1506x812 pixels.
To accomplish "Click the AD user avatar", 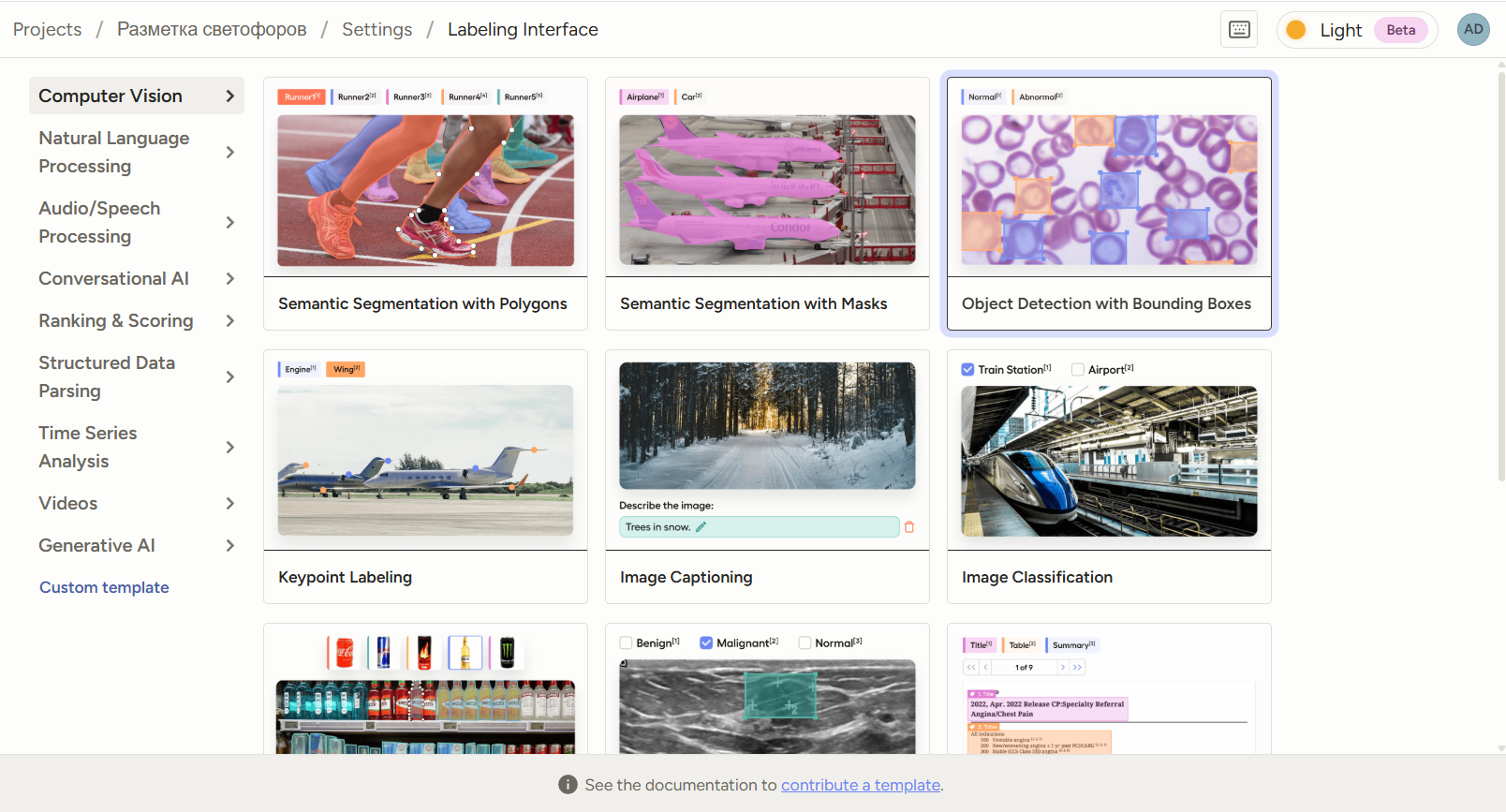I will click(x=1473, y=30).
